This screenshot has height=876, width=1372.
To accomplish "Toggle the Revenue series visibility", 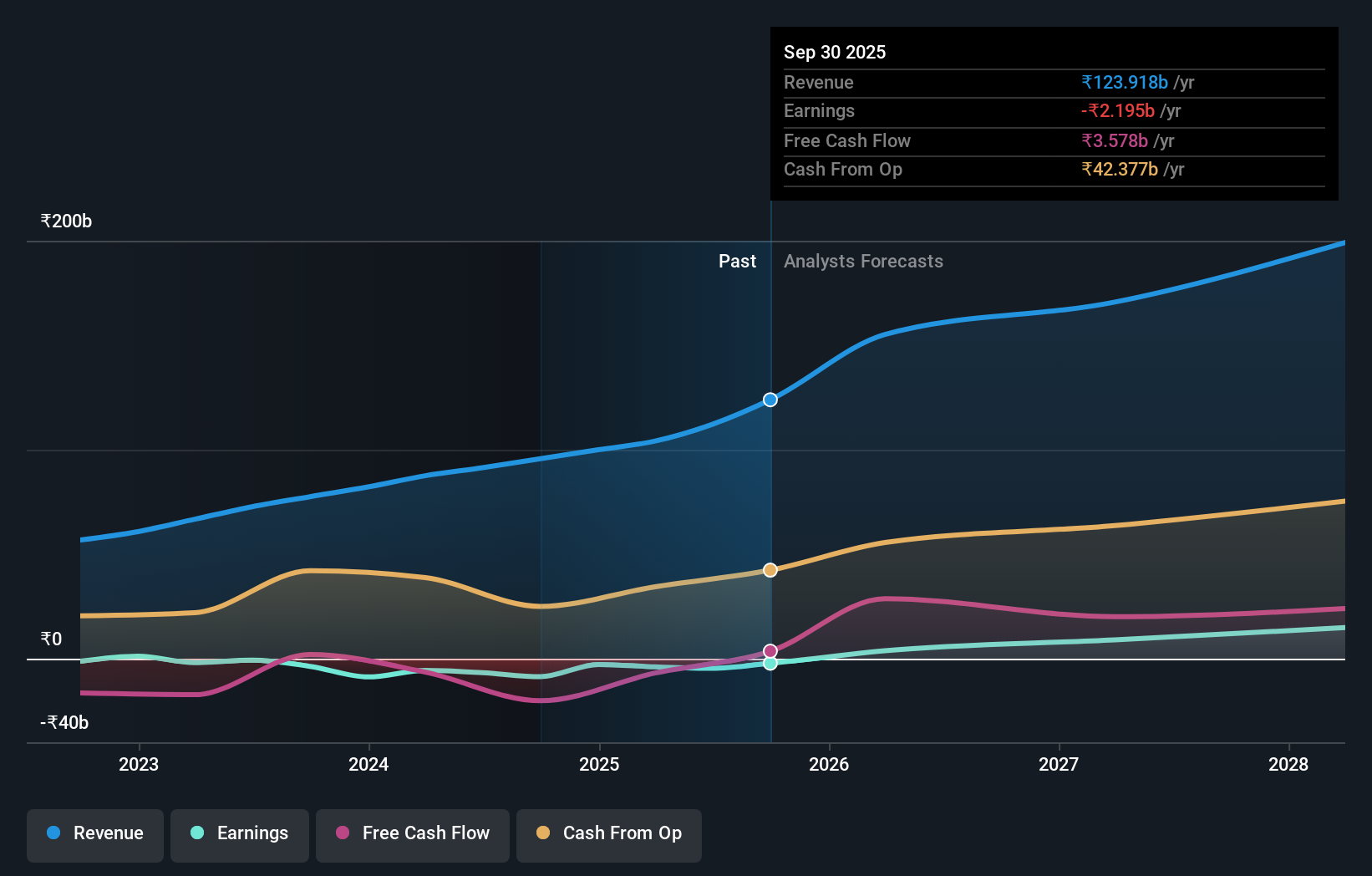I will [94, 835].
